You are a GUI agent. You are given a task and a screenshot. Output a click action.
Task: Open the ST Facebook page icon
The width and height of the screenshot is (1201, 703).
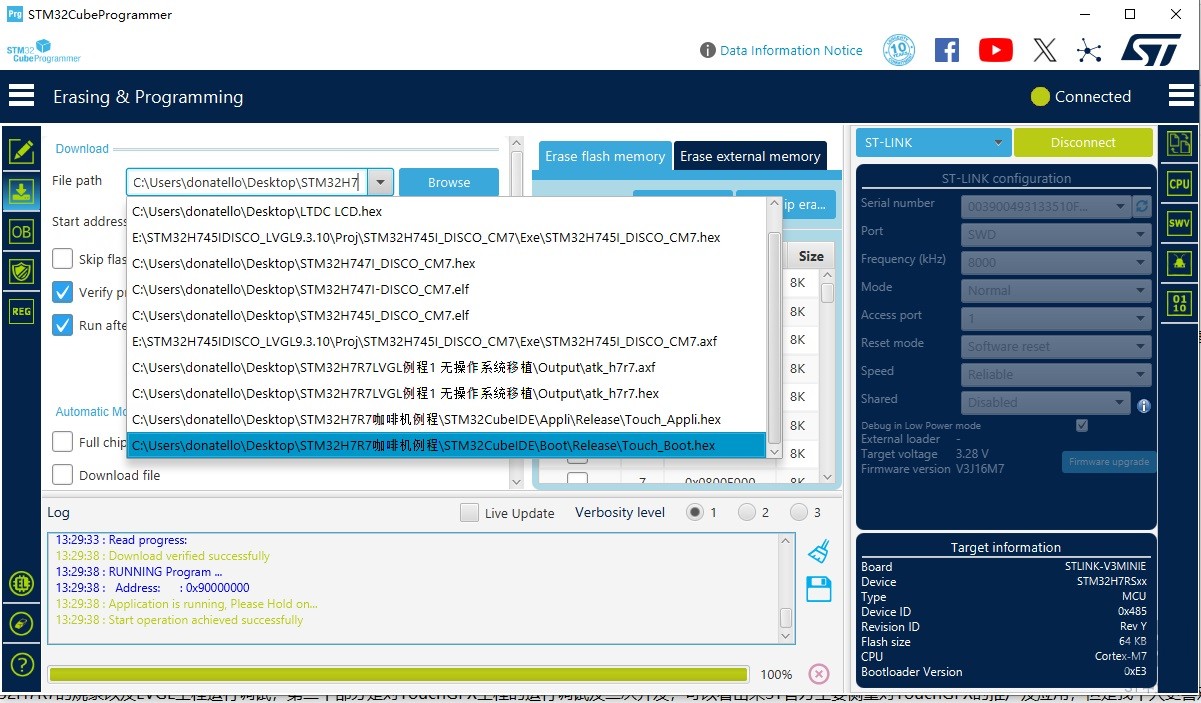(x=946, y=50)
